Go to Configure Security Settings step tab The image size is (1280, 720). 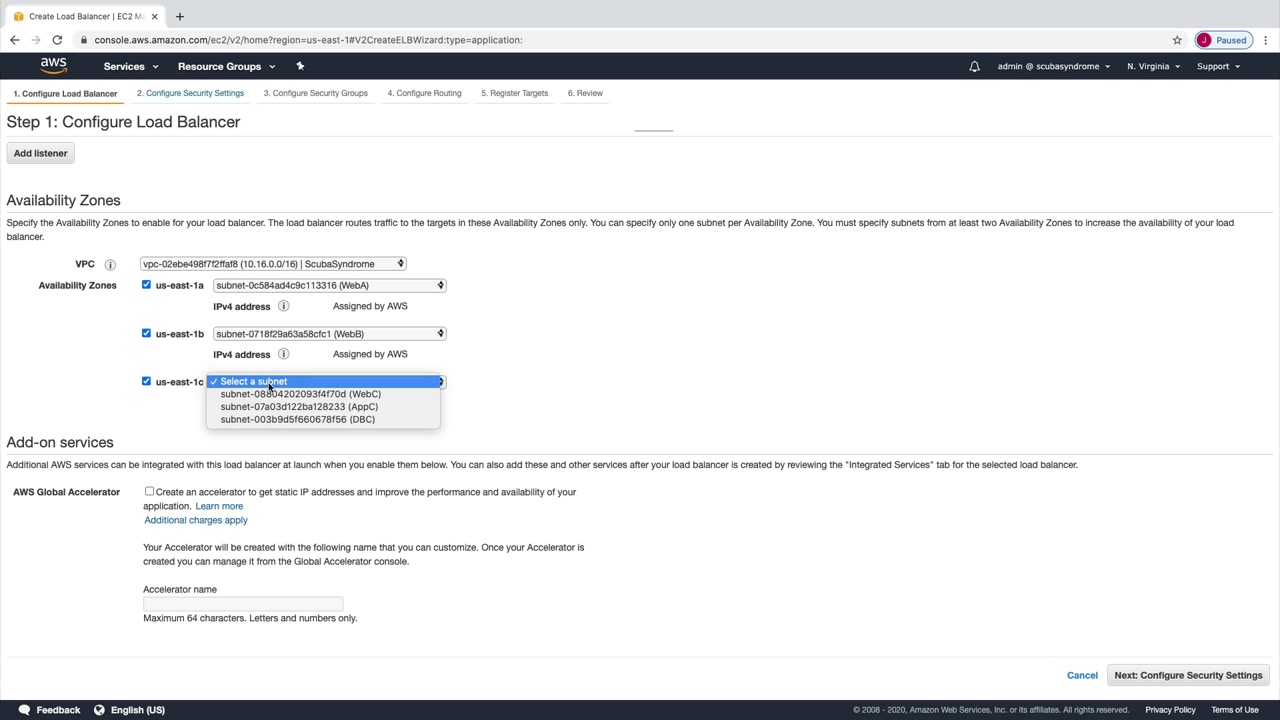click(190, 93)
